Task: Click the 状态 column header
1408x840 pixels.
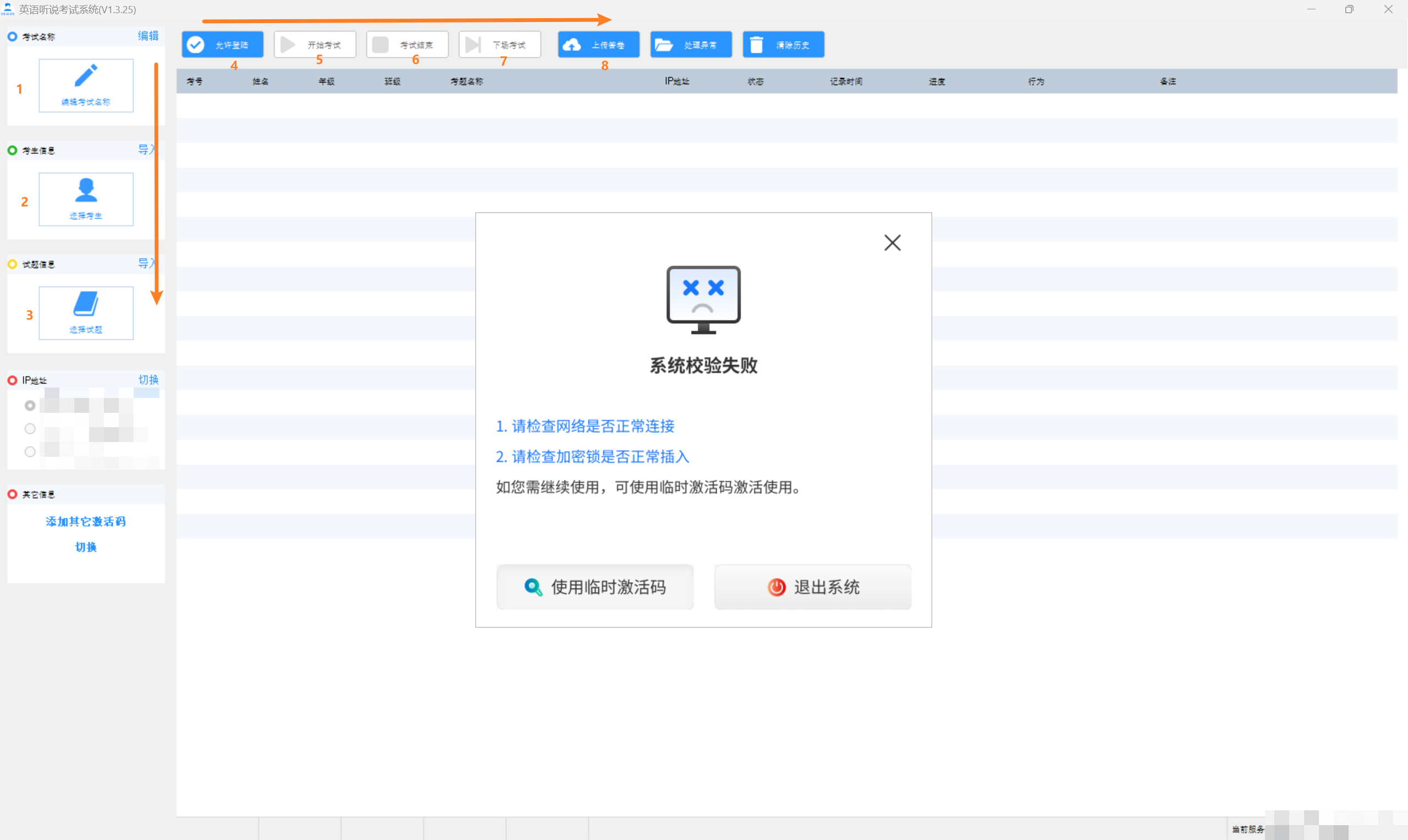Action: click(x=755, y=81)
